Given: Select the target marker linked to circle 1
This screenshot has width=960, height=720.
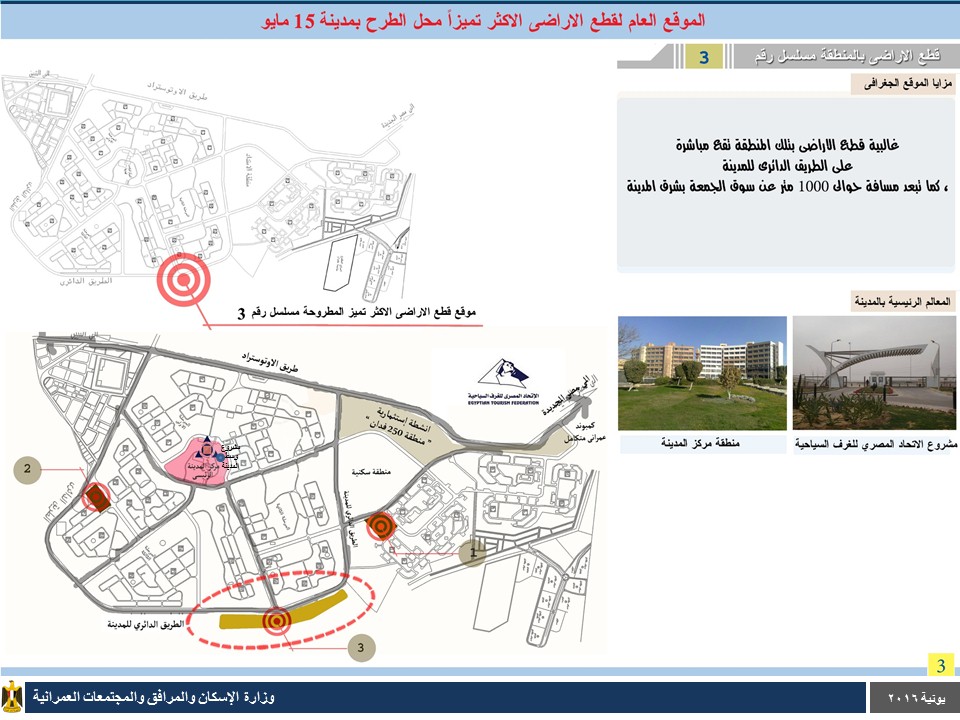Looking at the screenshot, I should click(x=381, y=526).
